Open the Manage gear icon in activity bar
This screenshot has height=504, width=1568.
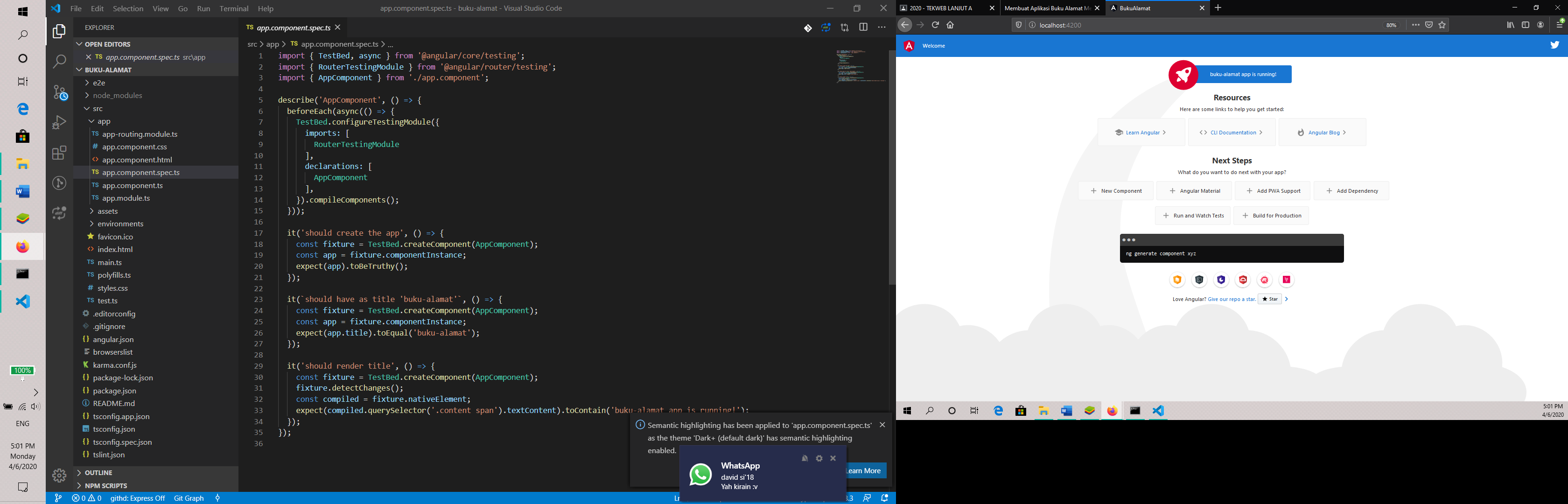pyautogui.click(x=59, y=476)
